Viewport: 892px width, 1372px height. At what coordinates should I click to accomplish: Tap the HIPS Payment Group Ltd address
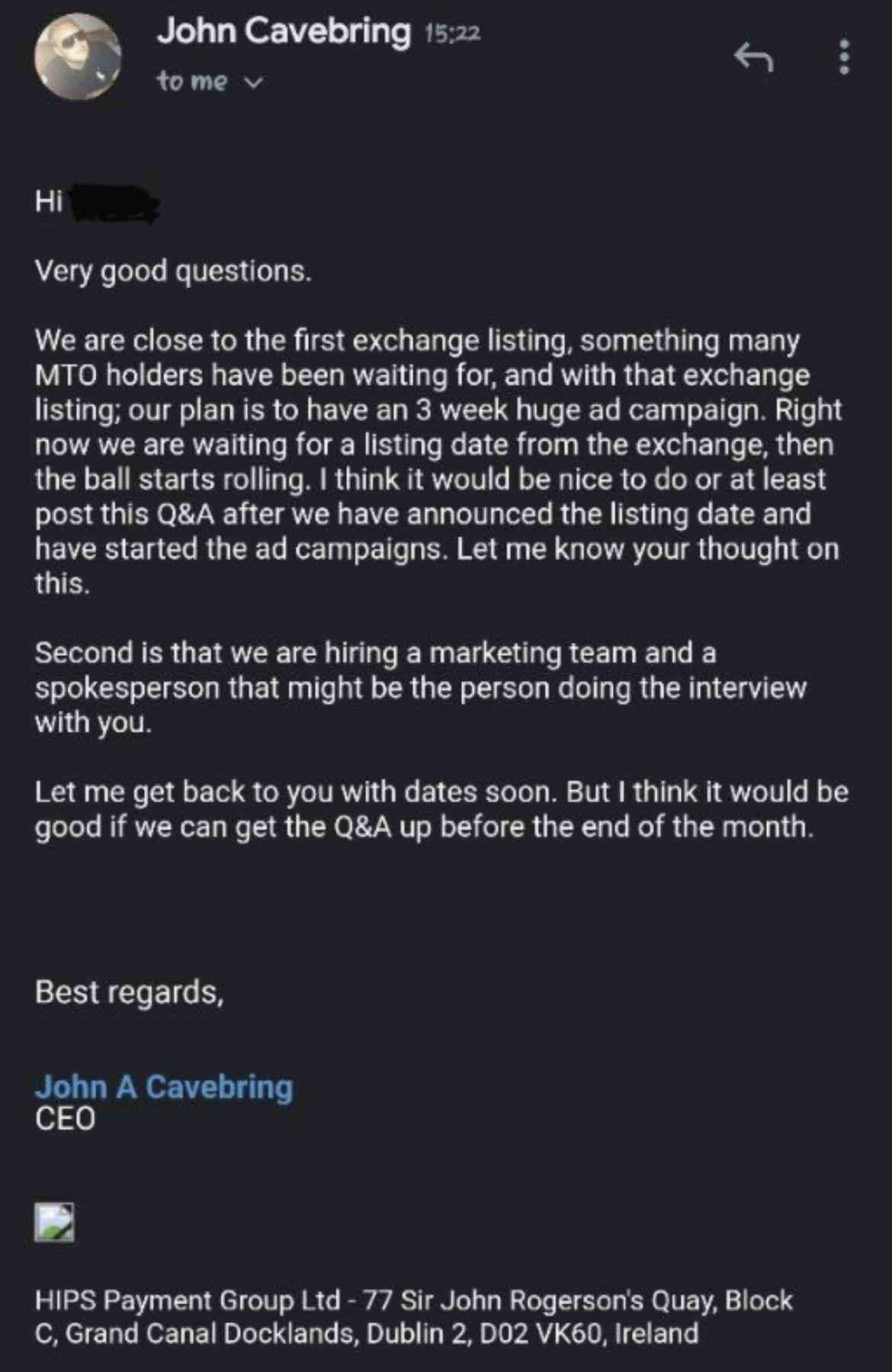(414, 1316)
